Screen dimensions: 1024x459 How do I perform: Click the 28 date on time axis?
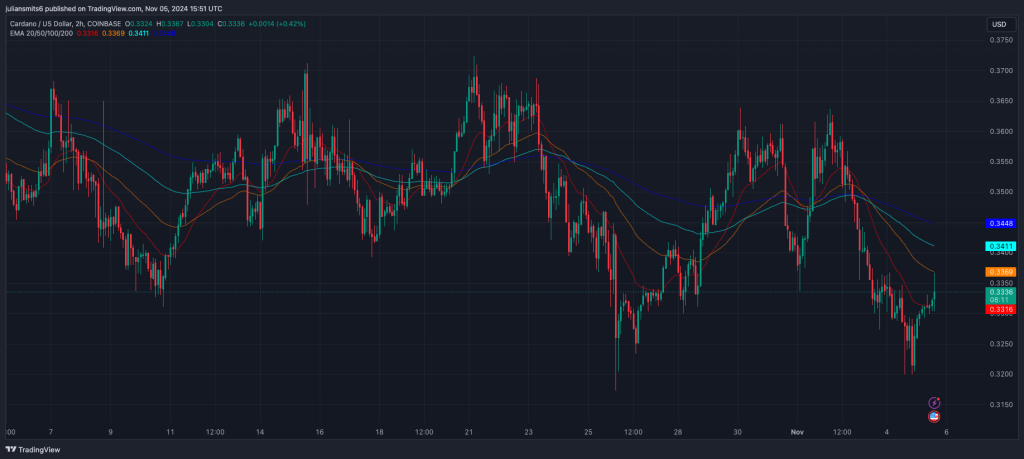[678, 432]
